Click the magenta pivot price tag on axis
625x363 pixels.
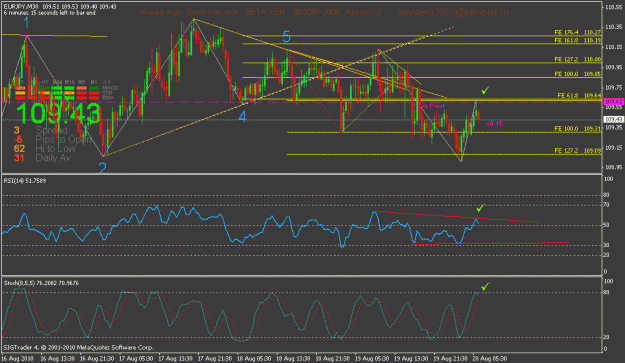[614, 101]
